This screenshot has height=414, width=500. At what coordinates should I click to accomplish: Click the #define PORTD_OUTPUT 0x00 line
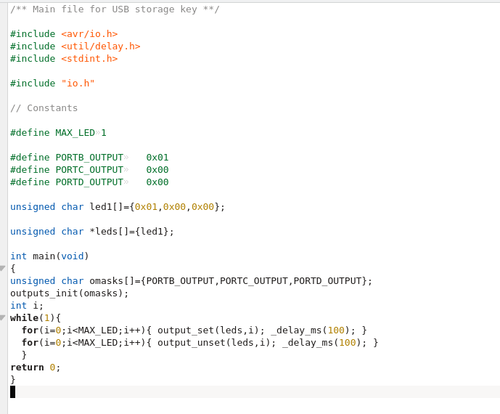coord(89,182)
